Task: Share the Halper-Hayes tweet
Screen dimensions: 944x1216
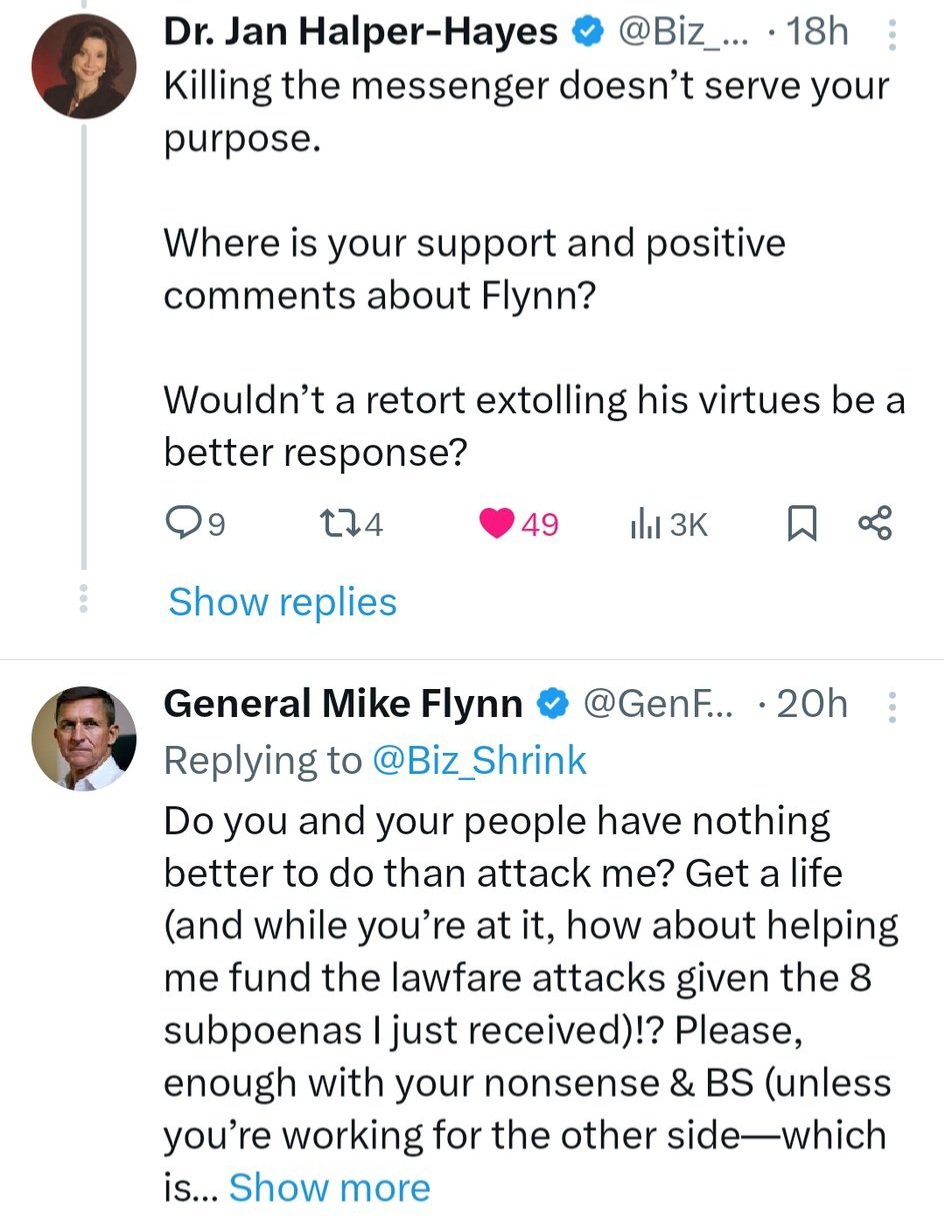Action: tap(874, 523)
